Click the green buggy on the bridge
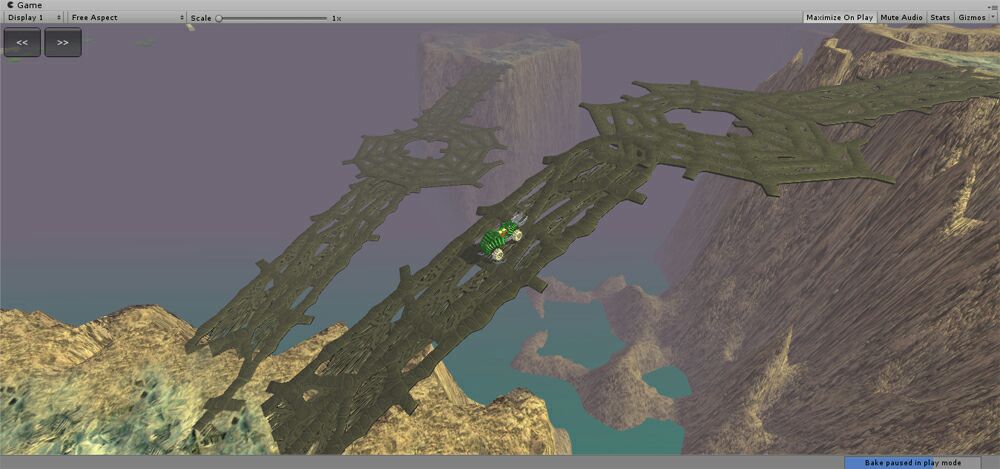The height and width of the screenshot is (469, 1000). tap(501, 239)
